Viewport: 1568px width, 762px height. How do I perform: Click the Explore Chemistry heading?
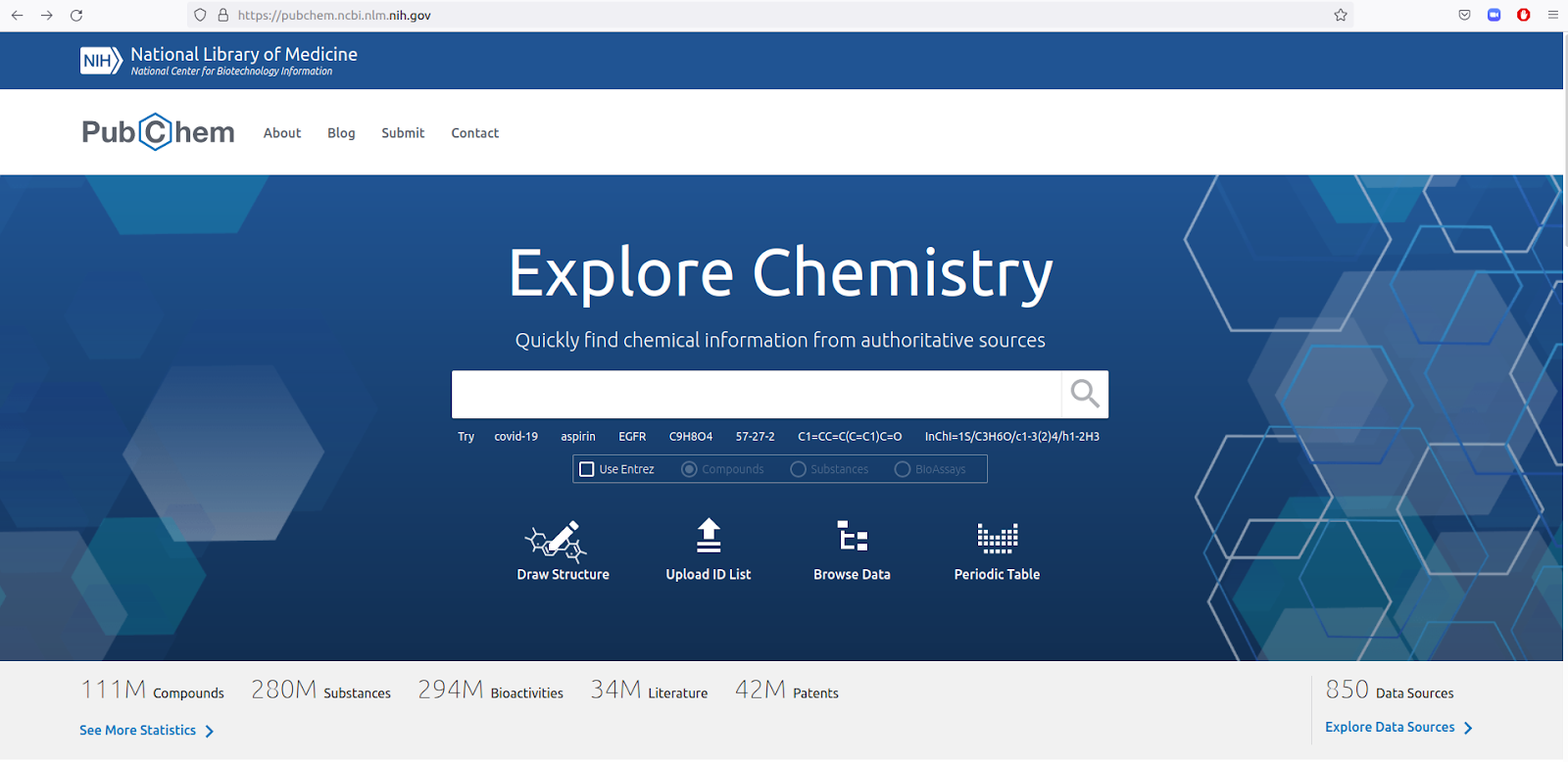pyautogui.click(x=780, y=273)
